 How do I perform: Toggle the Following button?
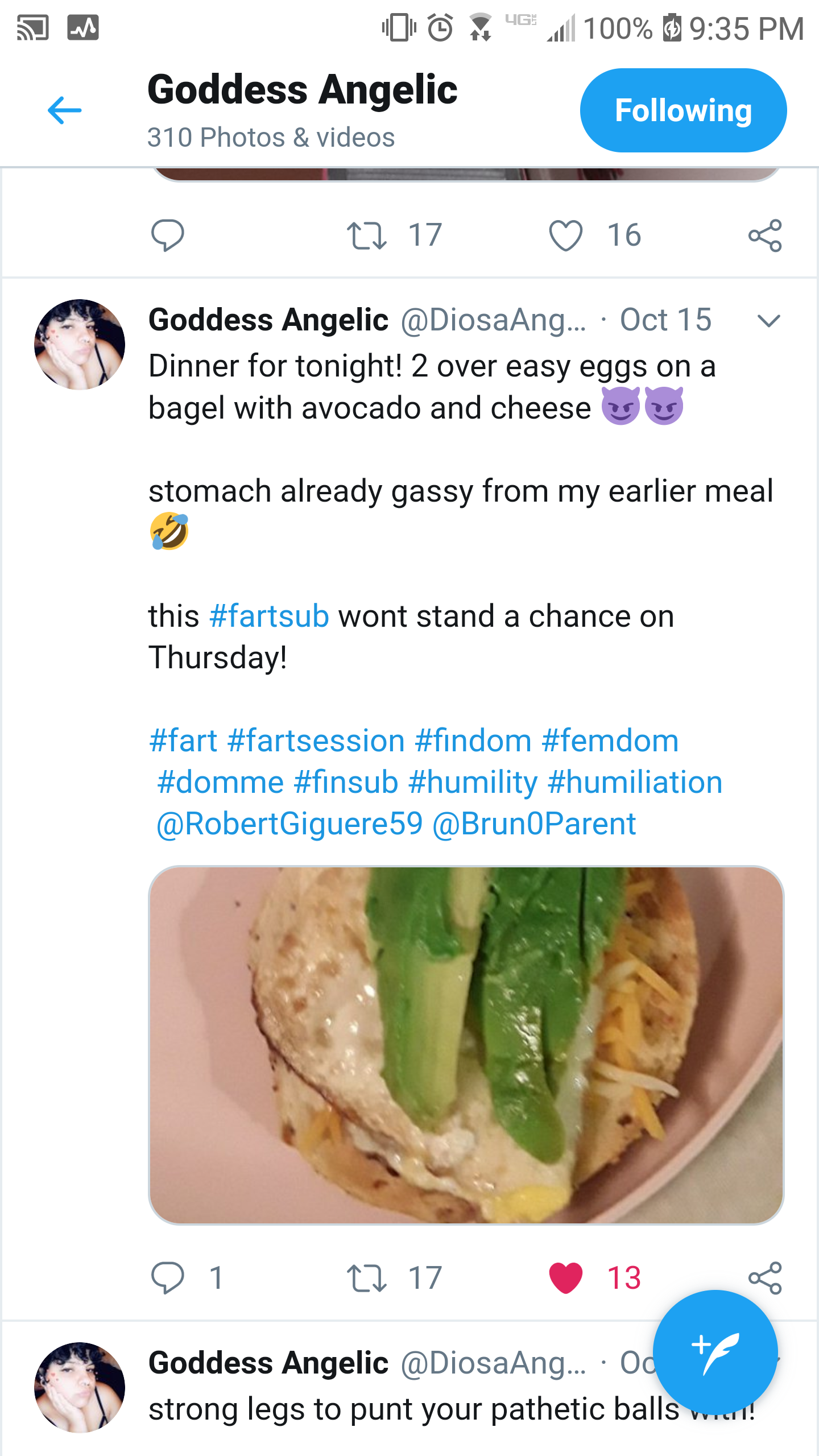[683, 110]
